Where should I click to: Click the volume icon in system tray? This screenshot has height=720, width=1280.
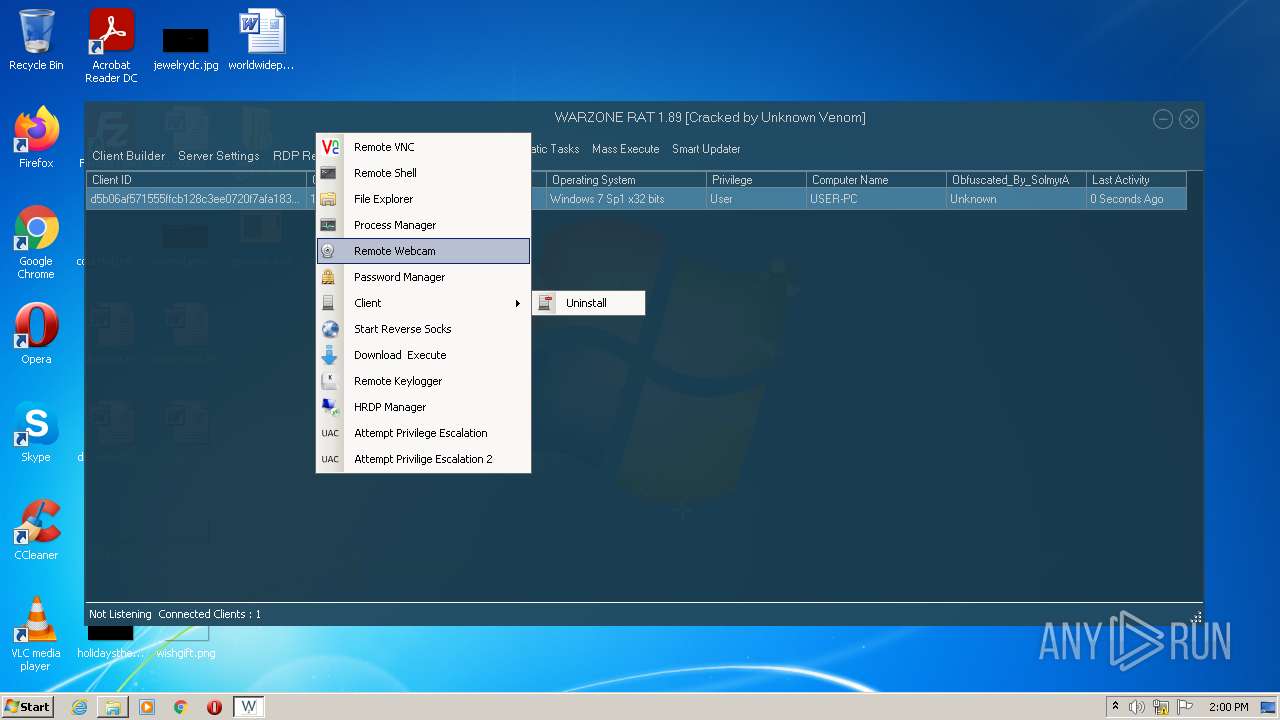tap(1137, 707)
